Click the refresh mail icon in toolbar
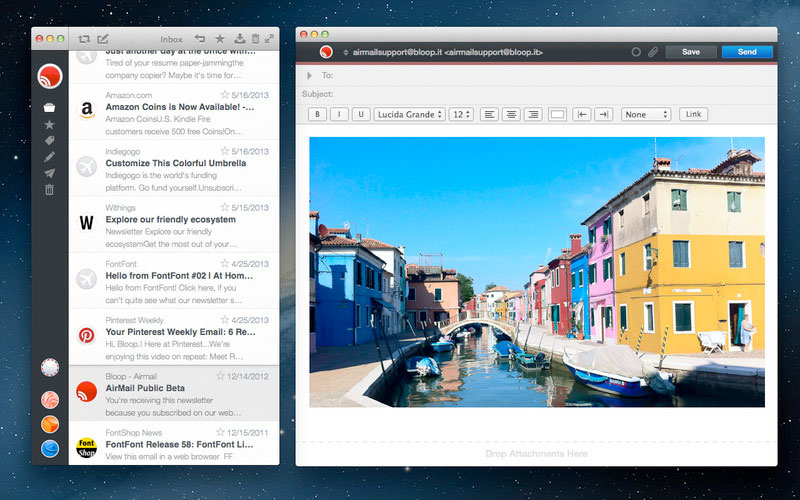800x500 pixels. pos(84,39)
